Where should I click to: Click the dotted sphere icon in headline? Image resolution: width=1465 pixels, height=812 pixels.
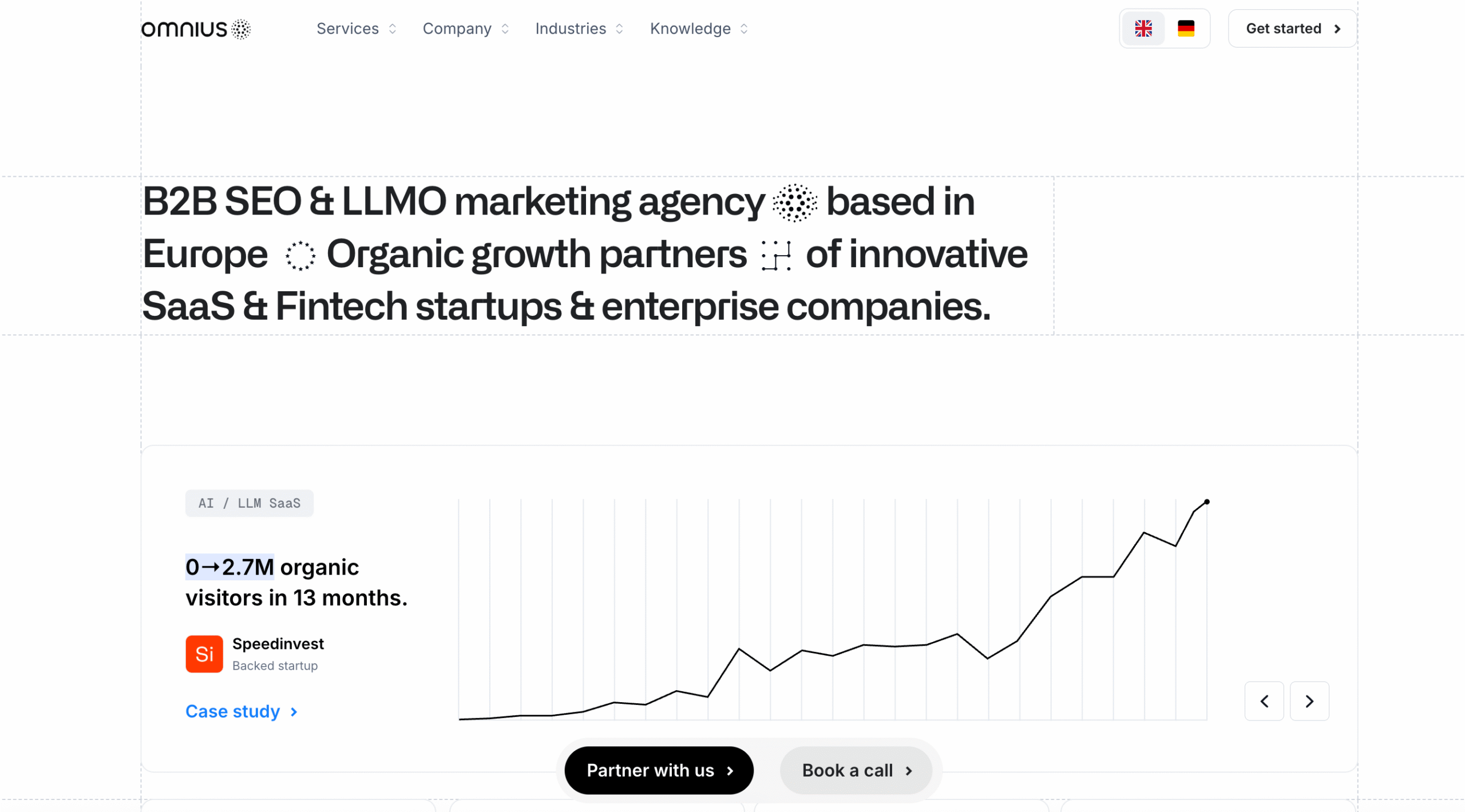794,203
